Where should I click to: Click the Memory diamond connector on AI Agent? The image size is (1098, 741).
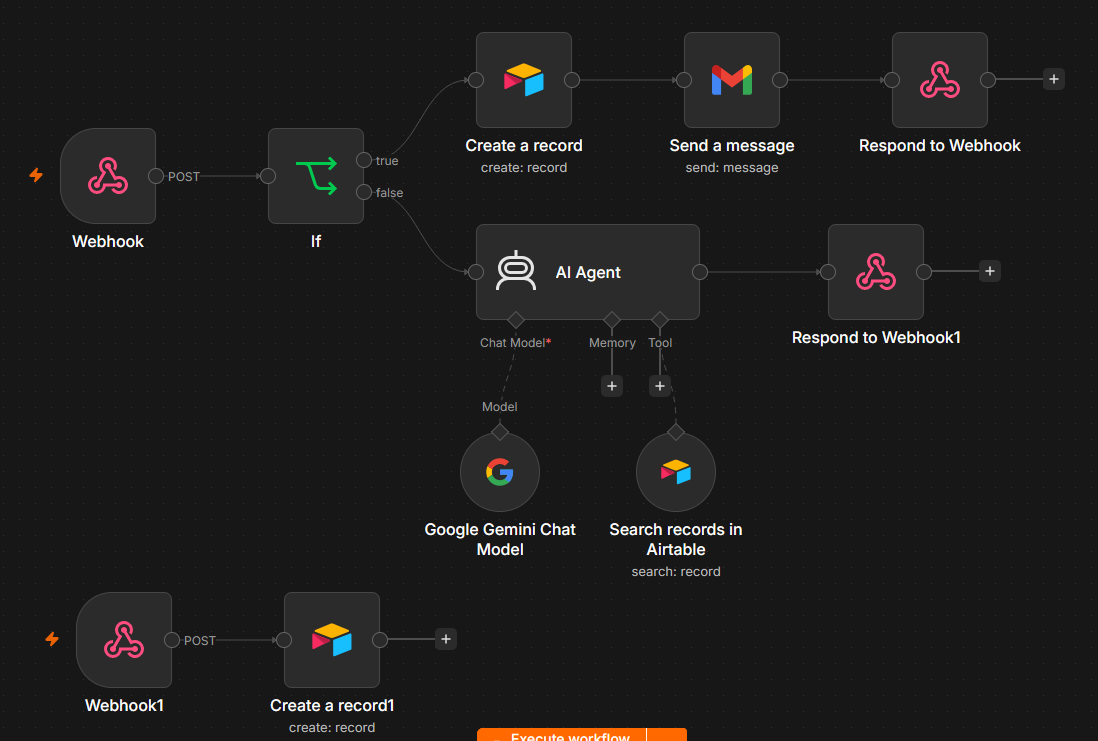click(612, 320)
